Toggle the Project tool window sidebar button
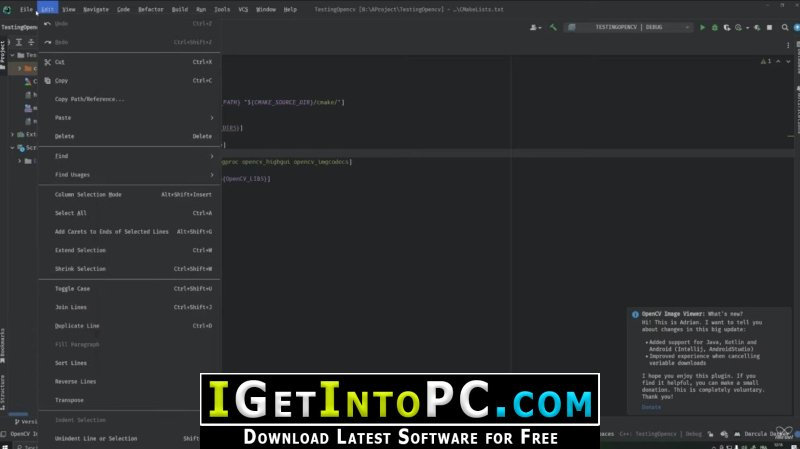Screen dimensions: 800x449 coord(3,55)
